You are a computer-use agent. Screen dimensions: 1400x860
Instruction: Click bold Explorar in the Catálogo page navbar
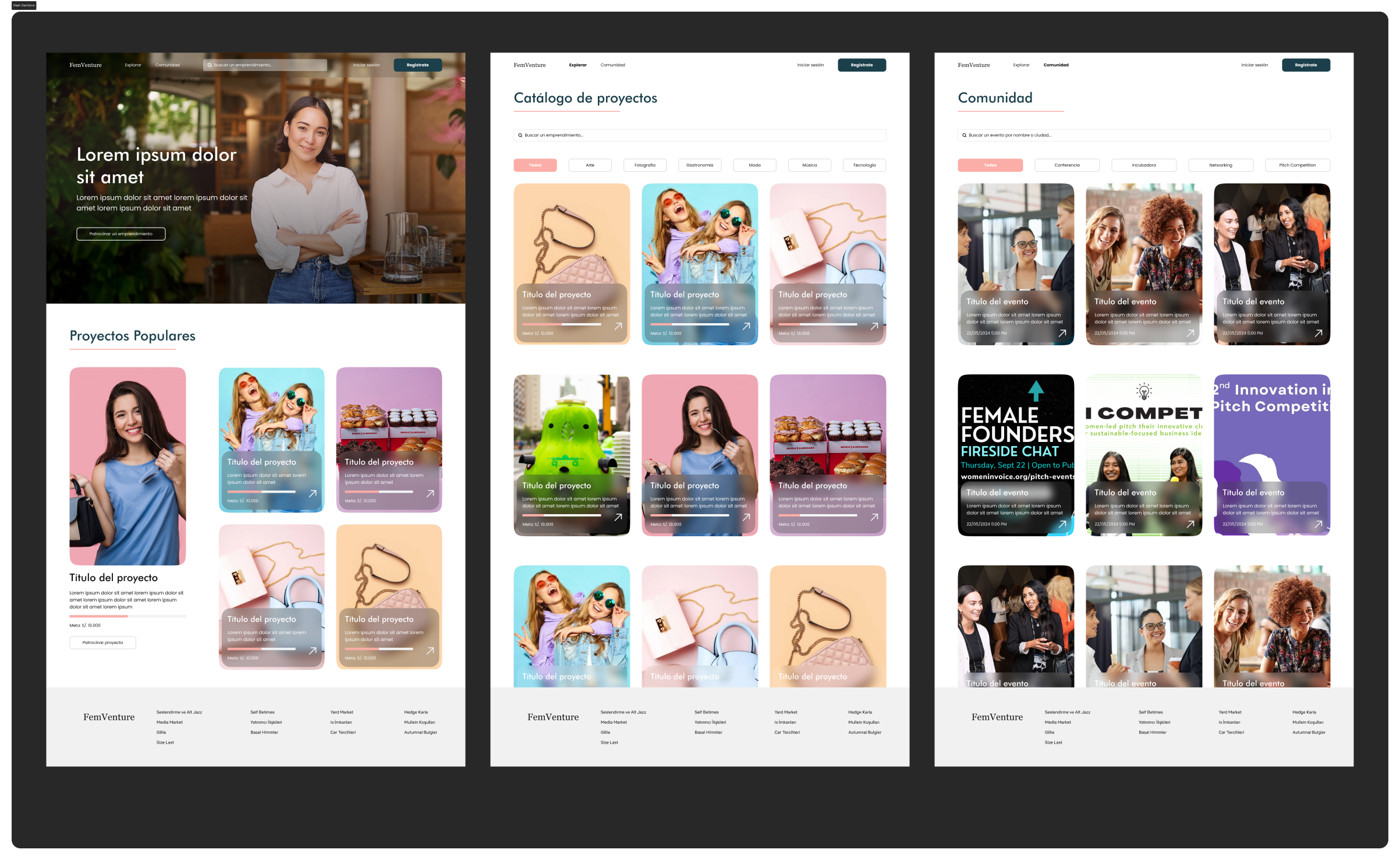[x=577, y=65]
